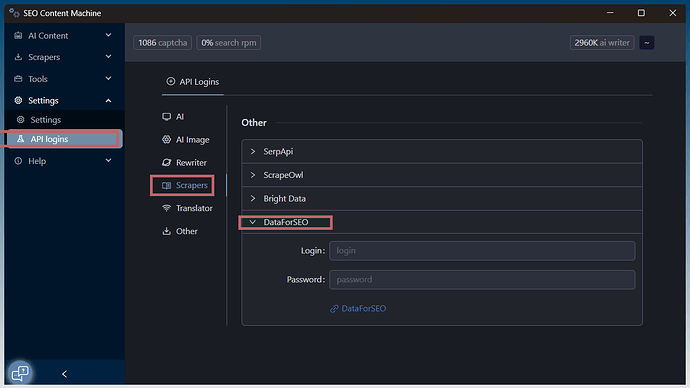Click the Scrapers download icon in sidebar
This screenshot has height=388, width=690.
click(x=18, y=57)
